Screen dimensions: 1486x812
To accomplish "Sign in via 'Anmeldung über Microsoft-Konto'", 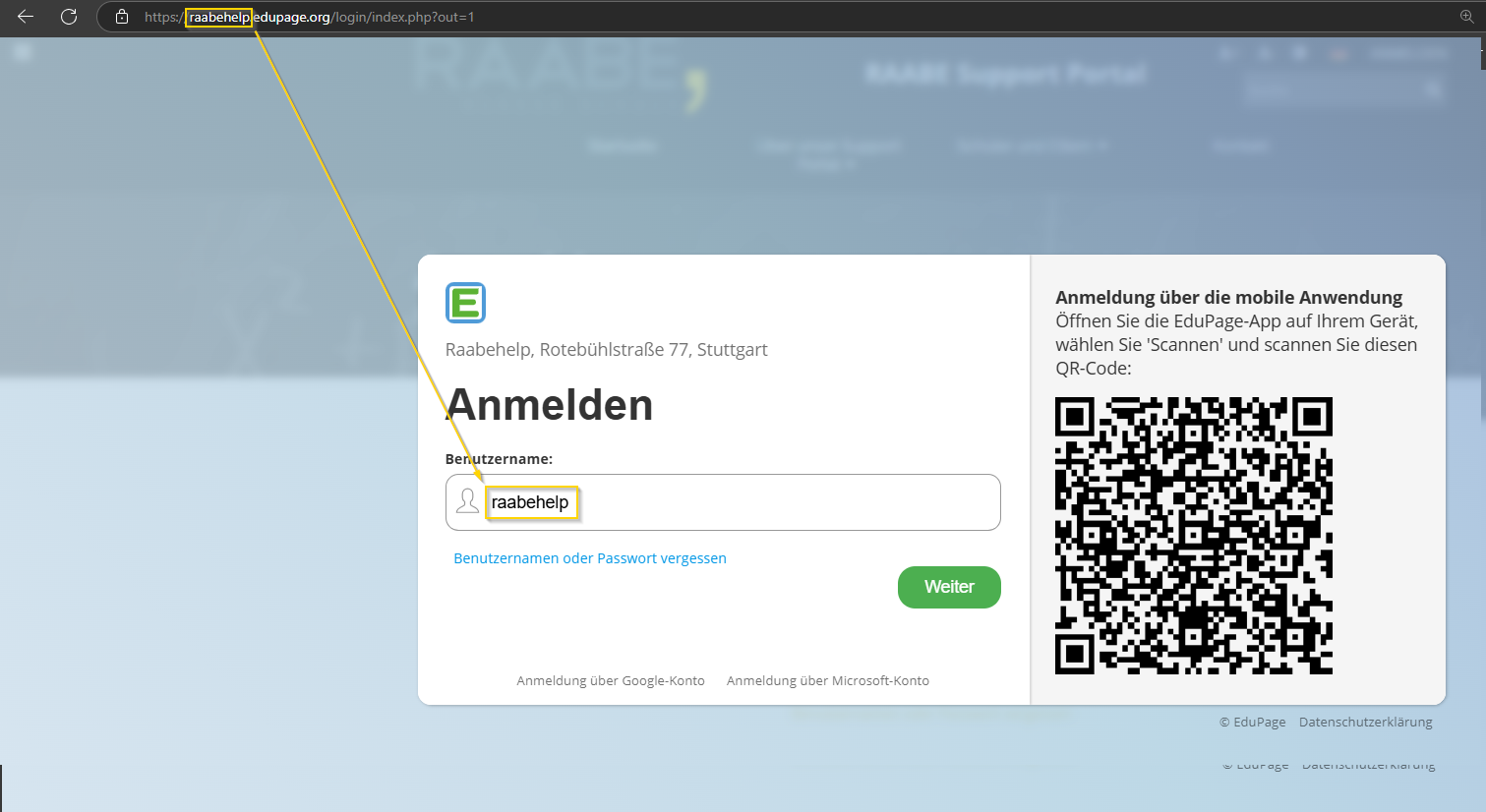I will (x=828, y=680).
